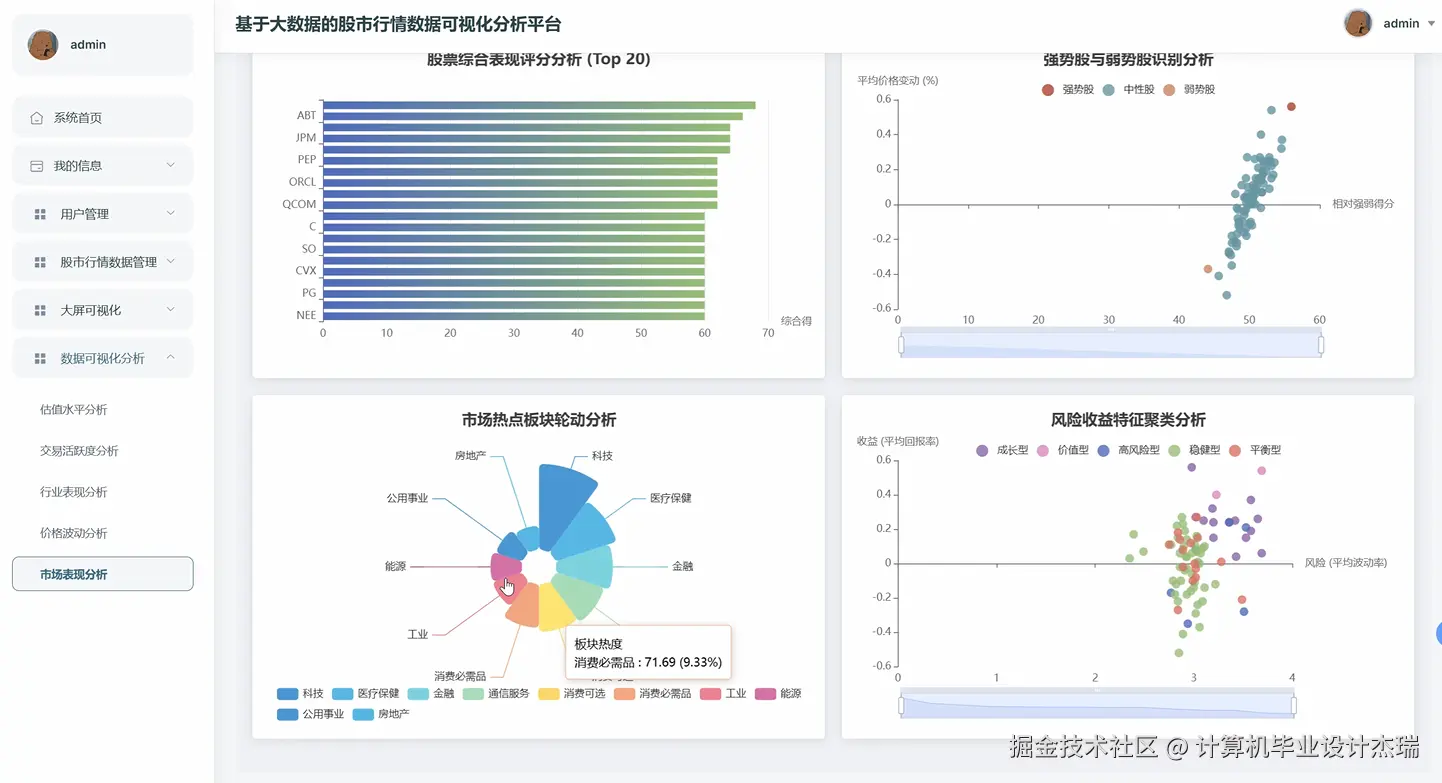The width and height of the screenshot is (1442, 783).
Task: Click the 风险收益特征聚类分析 chart title
Action: 1128,420
